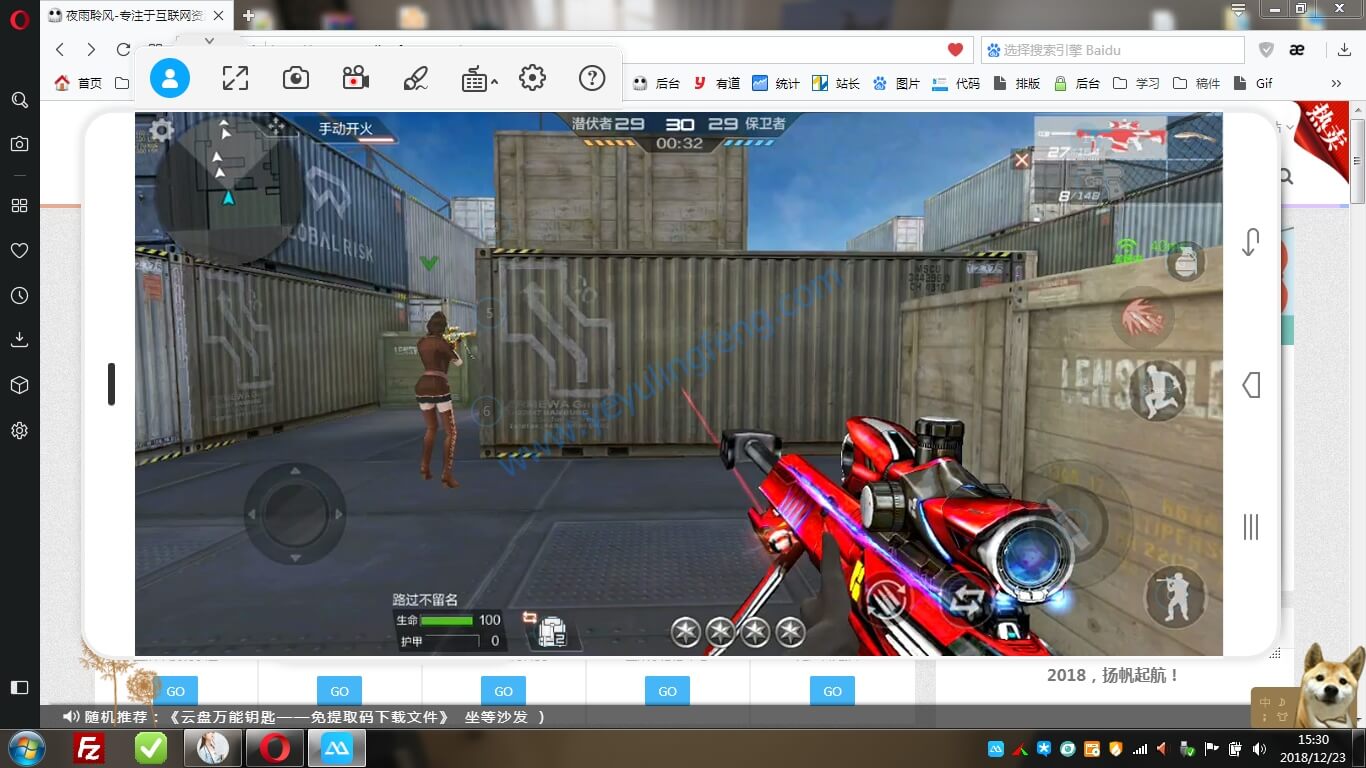
Task: Open snapshot camera in Opera sidebar
Action: 19,144
